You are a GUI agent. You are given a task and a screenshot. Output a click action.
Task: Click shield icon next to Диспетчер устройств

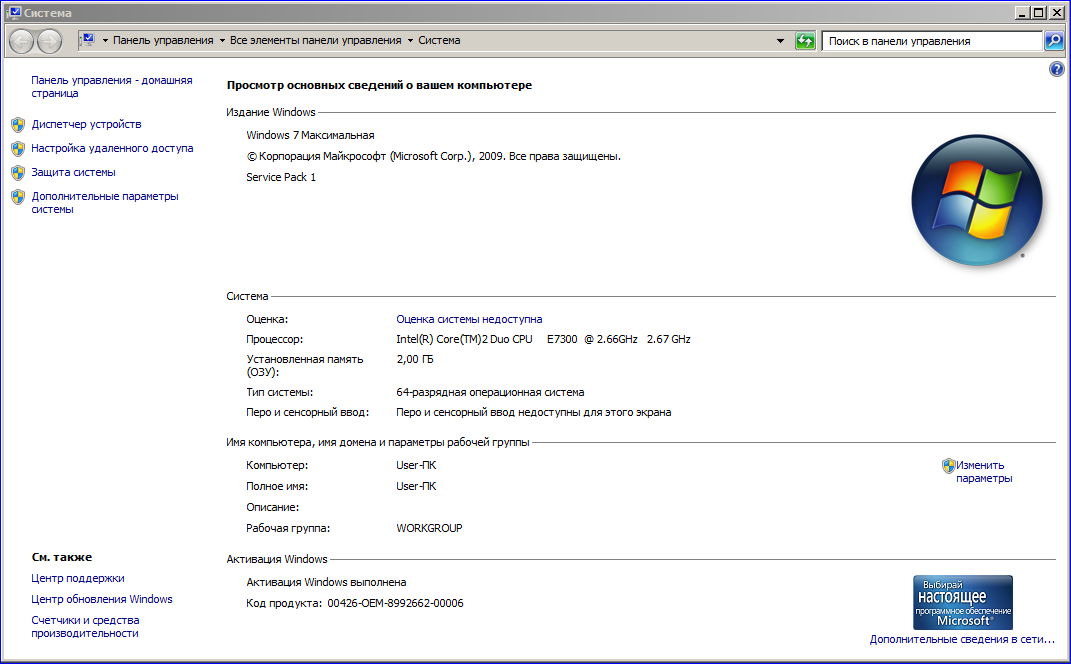(x=18, y=125)
